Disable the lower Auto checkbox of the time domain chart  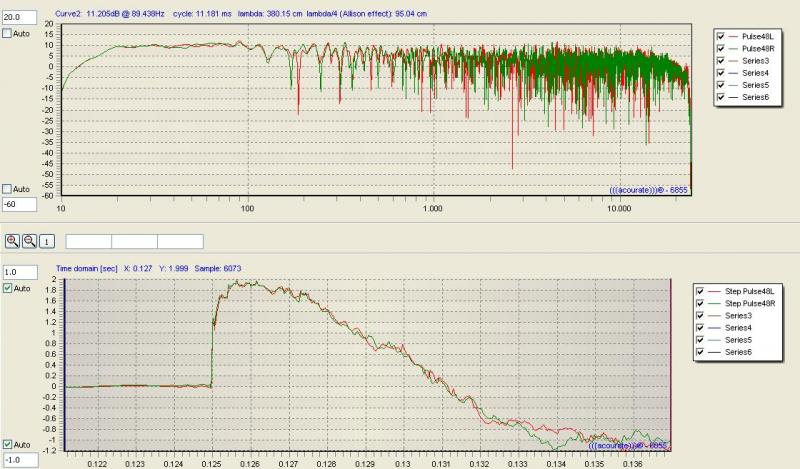8,445
